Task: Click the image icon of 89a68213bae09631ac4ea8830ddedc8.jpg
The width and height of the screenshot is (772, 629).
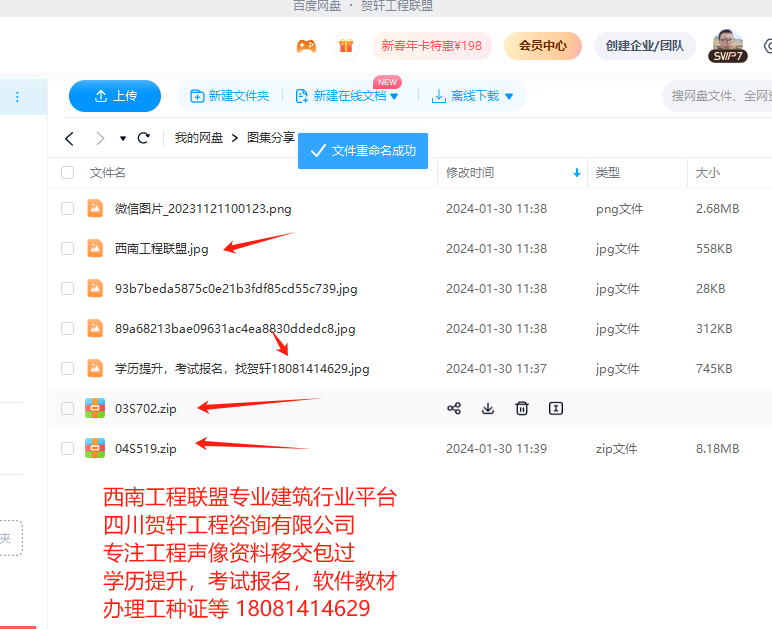Action: coord(95,328)
